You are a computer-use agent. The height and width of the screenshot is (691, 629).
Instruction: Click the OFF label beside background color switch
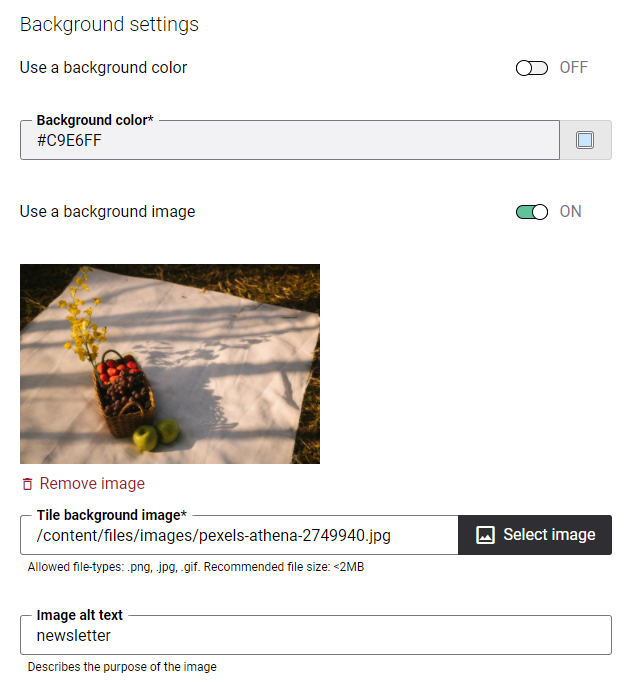coord(573,68)
